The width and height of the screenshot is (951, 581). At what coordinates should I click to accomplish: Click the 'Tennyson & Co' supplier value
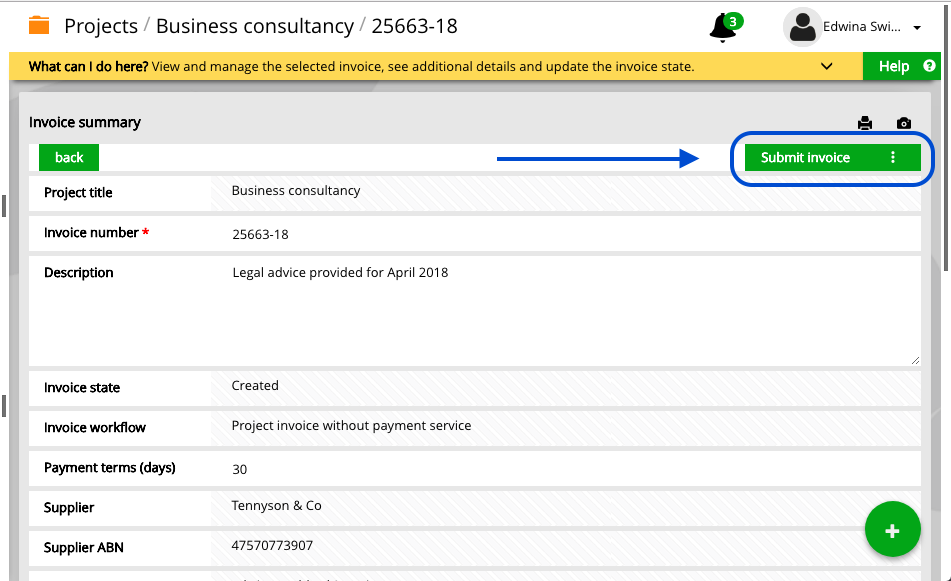[x=277, y=506]
